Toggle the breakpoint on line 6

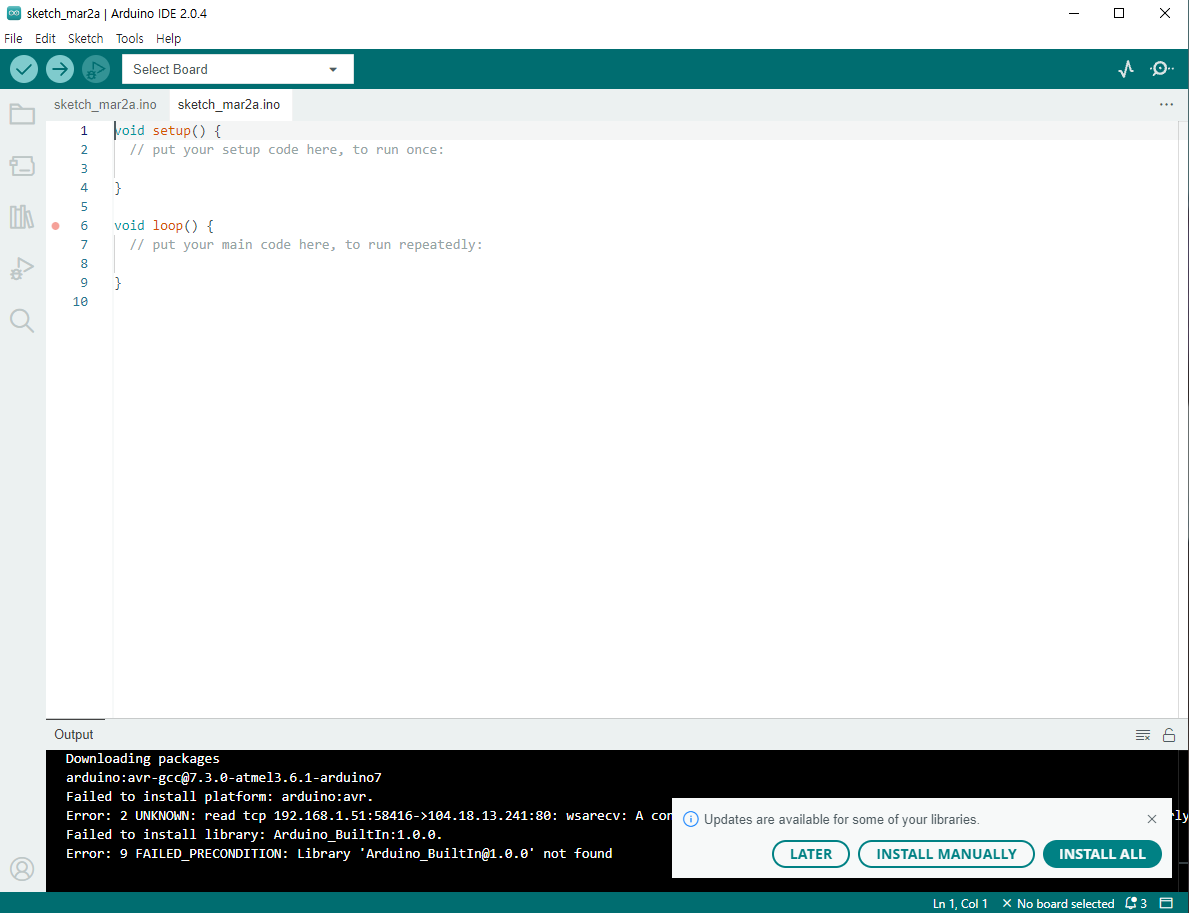(55, 226)
